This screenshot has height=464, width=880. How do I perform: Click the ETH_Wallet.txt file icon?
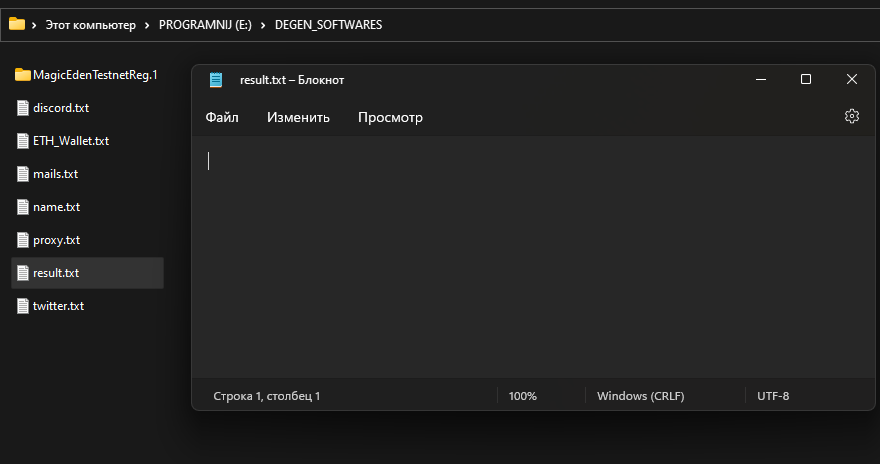22,141
